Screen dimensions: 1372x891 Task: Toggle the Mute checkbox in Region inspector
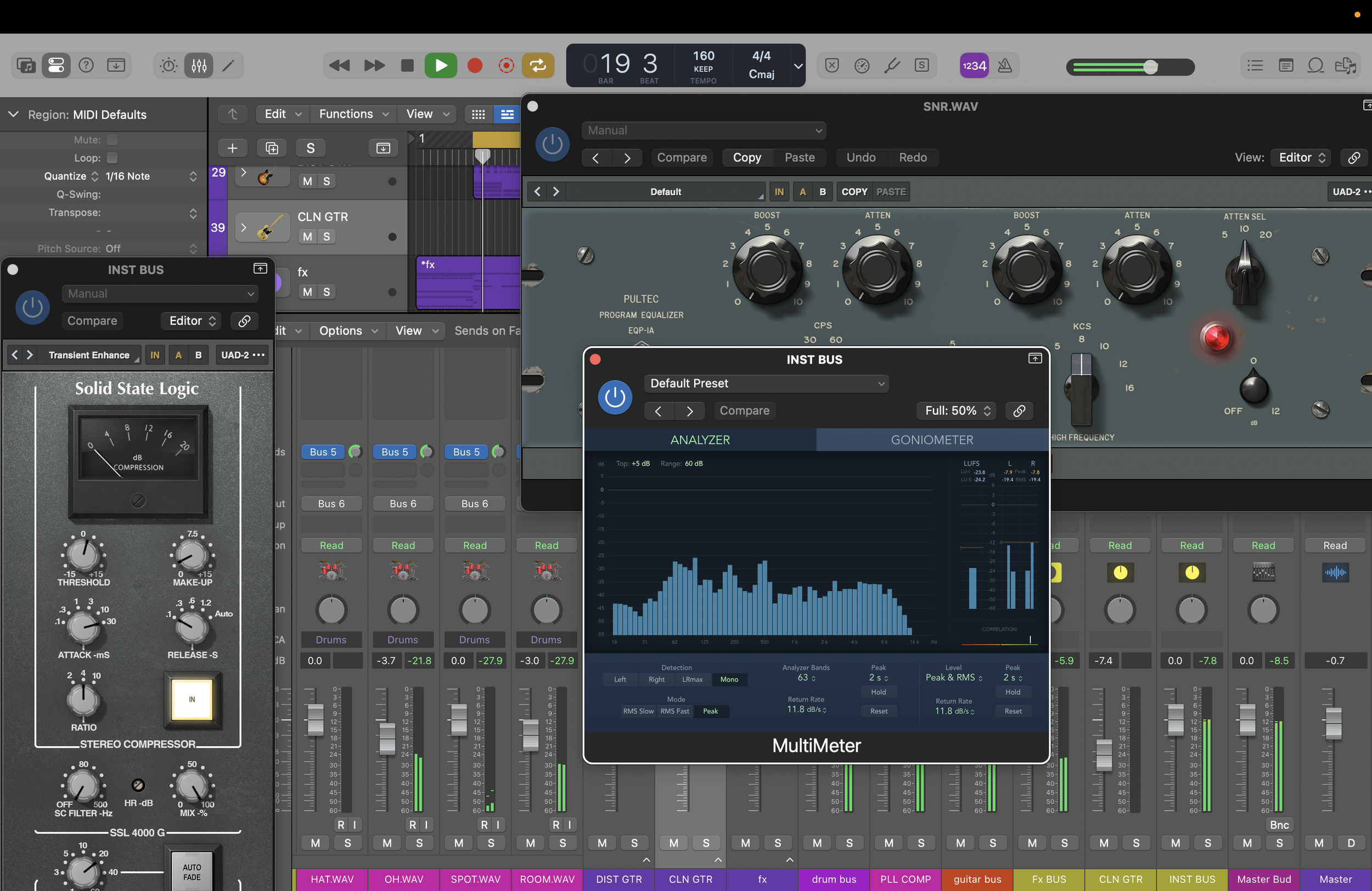[x=113, y=140]
